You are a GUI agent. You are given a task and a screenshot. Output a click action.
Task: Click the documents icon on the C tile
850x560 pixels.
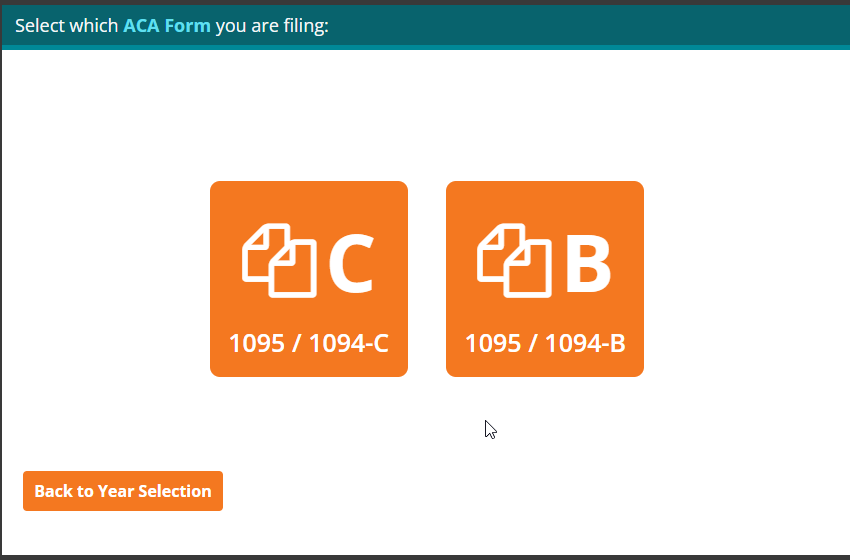click(279, 261)
